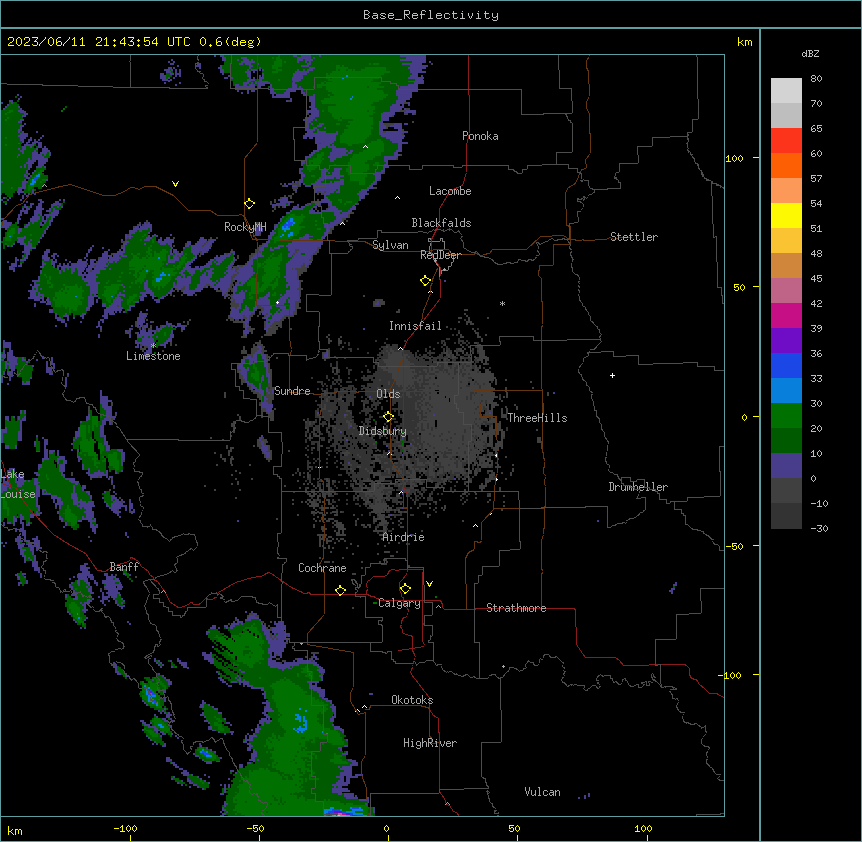This screenshot has width=862, height=842.
Task: Select the purple 10 dBZ legend color
Action: coord(786,466)
